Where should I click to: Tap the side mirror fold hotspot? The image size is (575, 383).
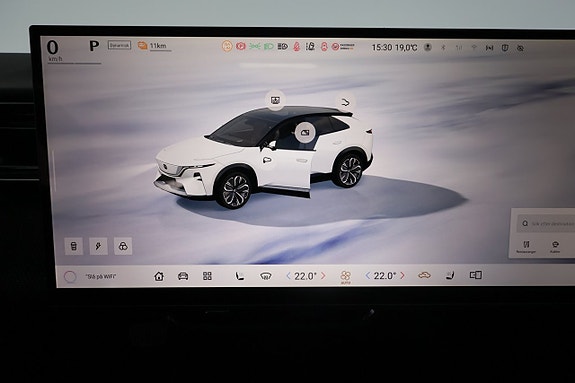(267, 160)
